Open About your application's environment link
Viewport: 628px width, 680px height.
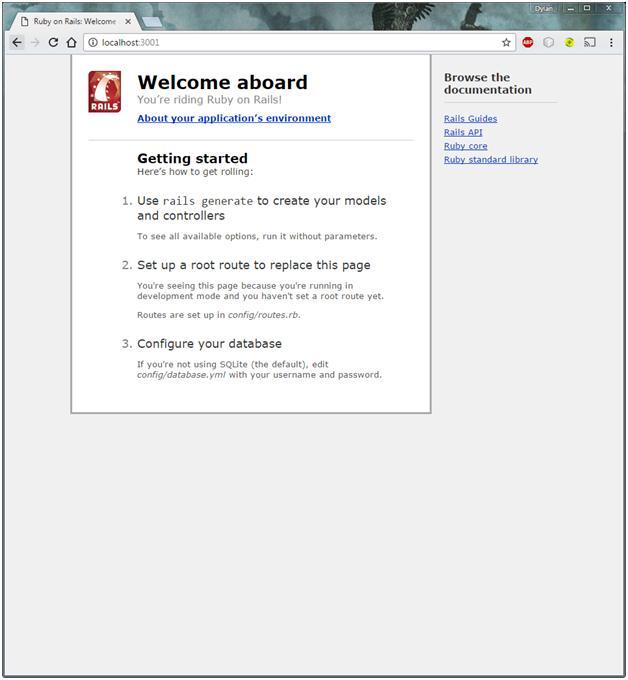[234, 118]
